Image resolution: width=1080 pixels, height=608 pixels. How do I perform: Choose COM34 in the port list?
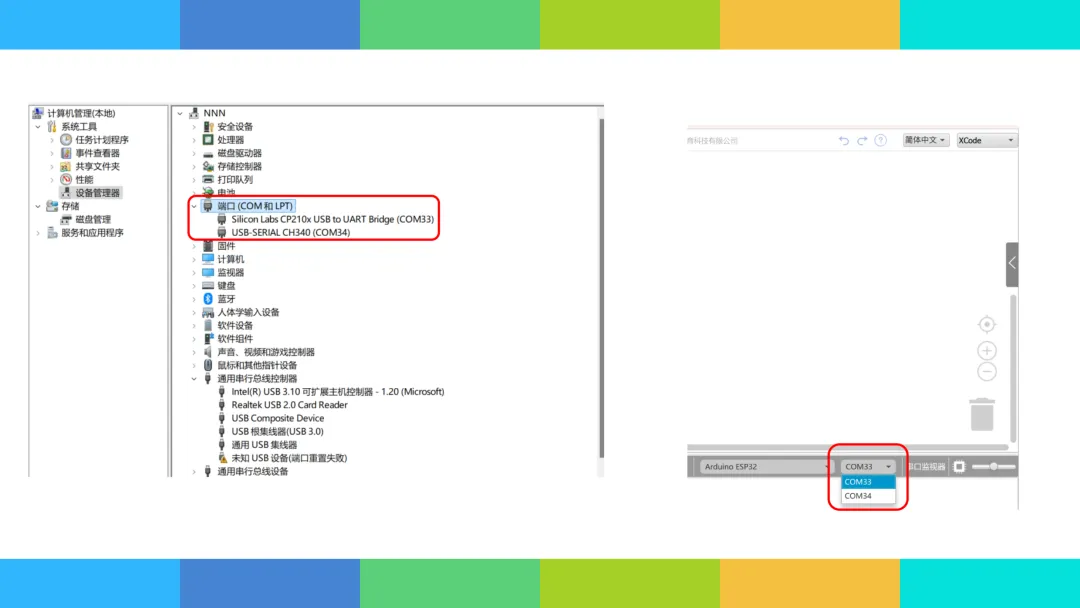[x=868, y=496]
